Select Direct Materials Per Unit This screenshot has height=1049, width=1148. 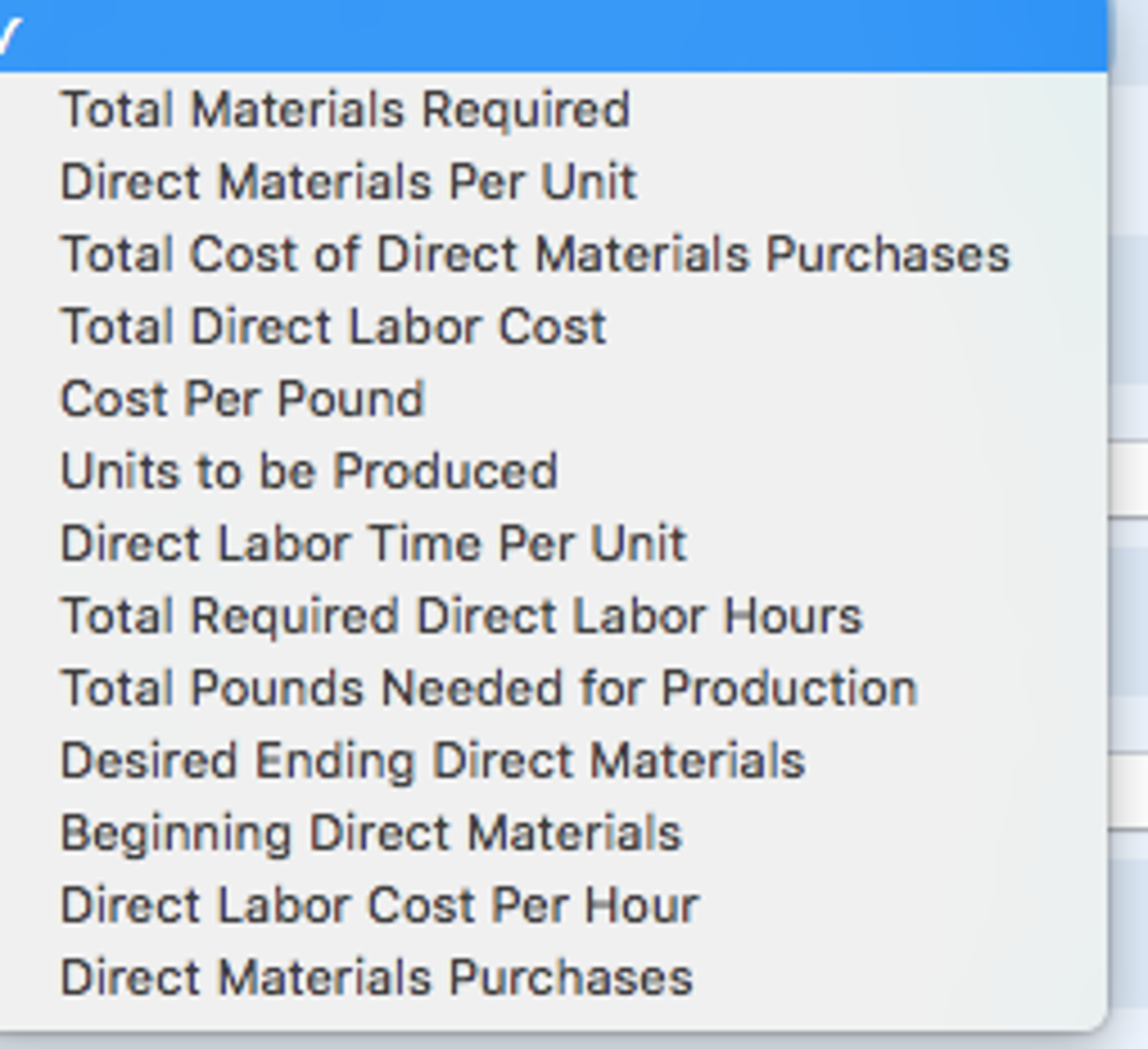348,182
